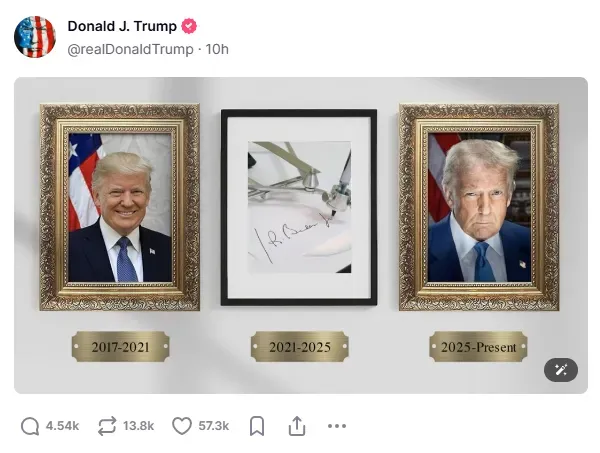Like the post with the heart icon

click(x=182, y=426)
